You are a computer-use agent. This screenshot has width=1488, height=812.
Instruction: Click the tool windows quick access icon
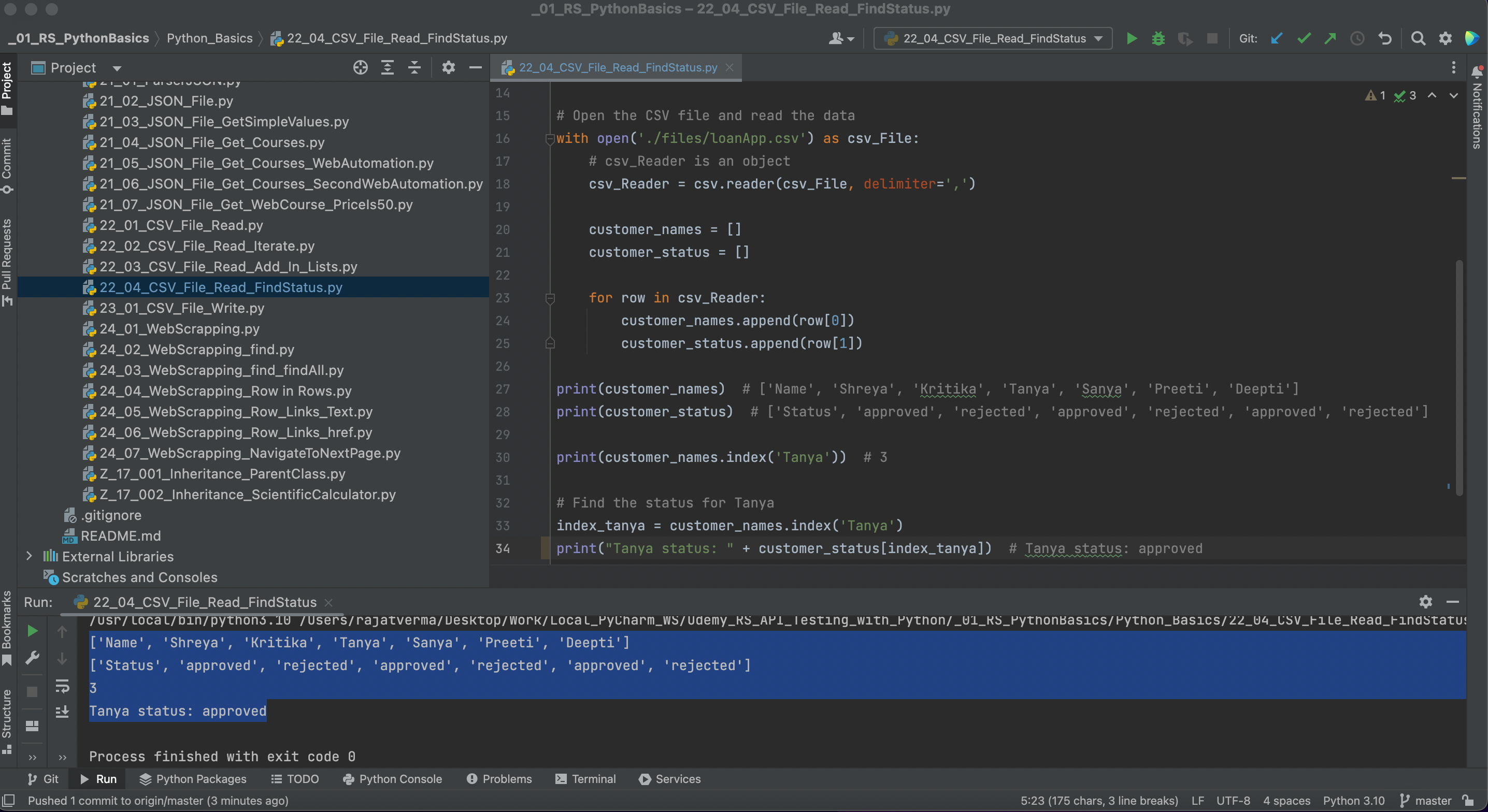(x=8, y=801)
